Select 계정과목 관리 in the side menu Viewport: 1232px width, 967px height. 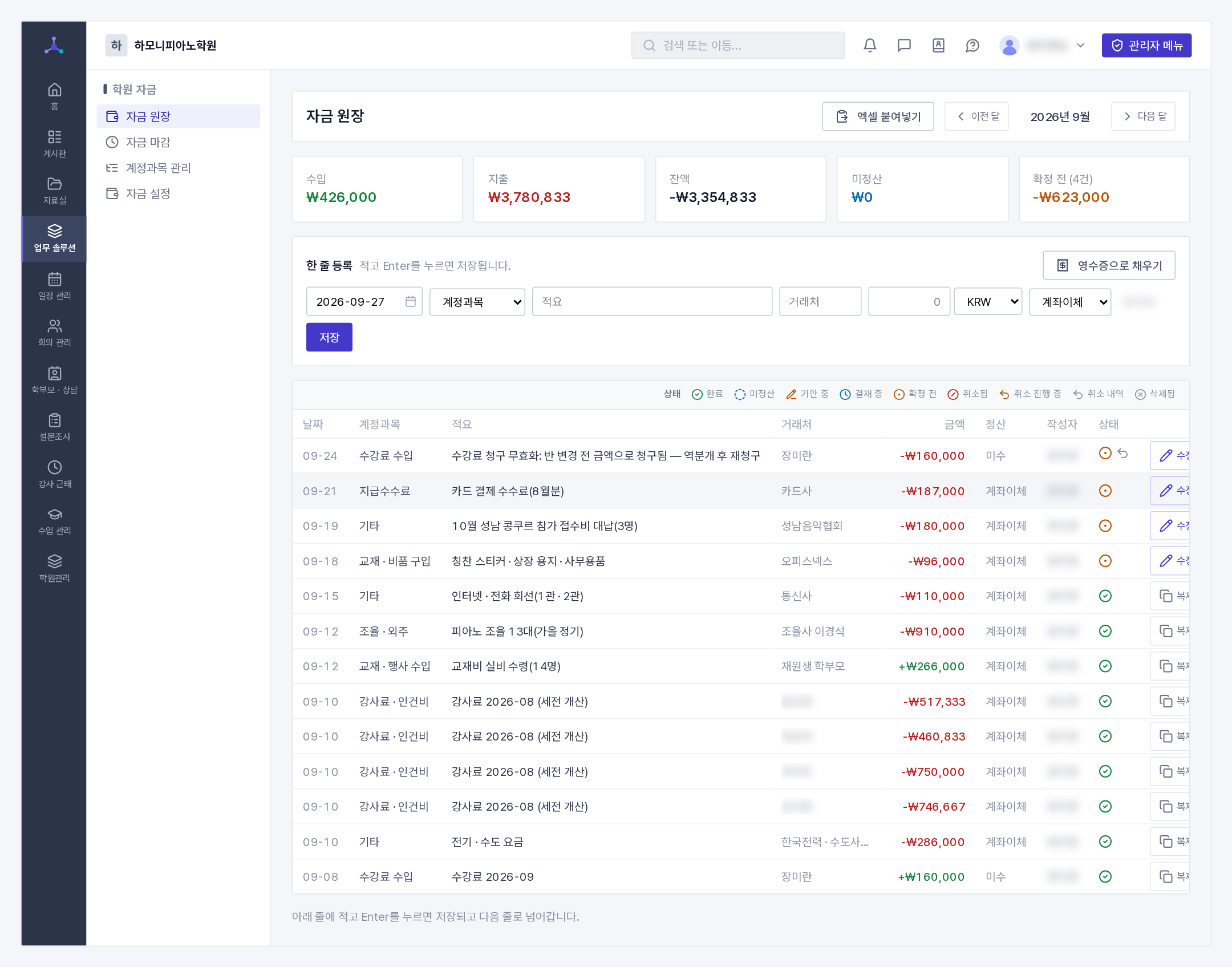pyautogui.click(x=179, y=168)
